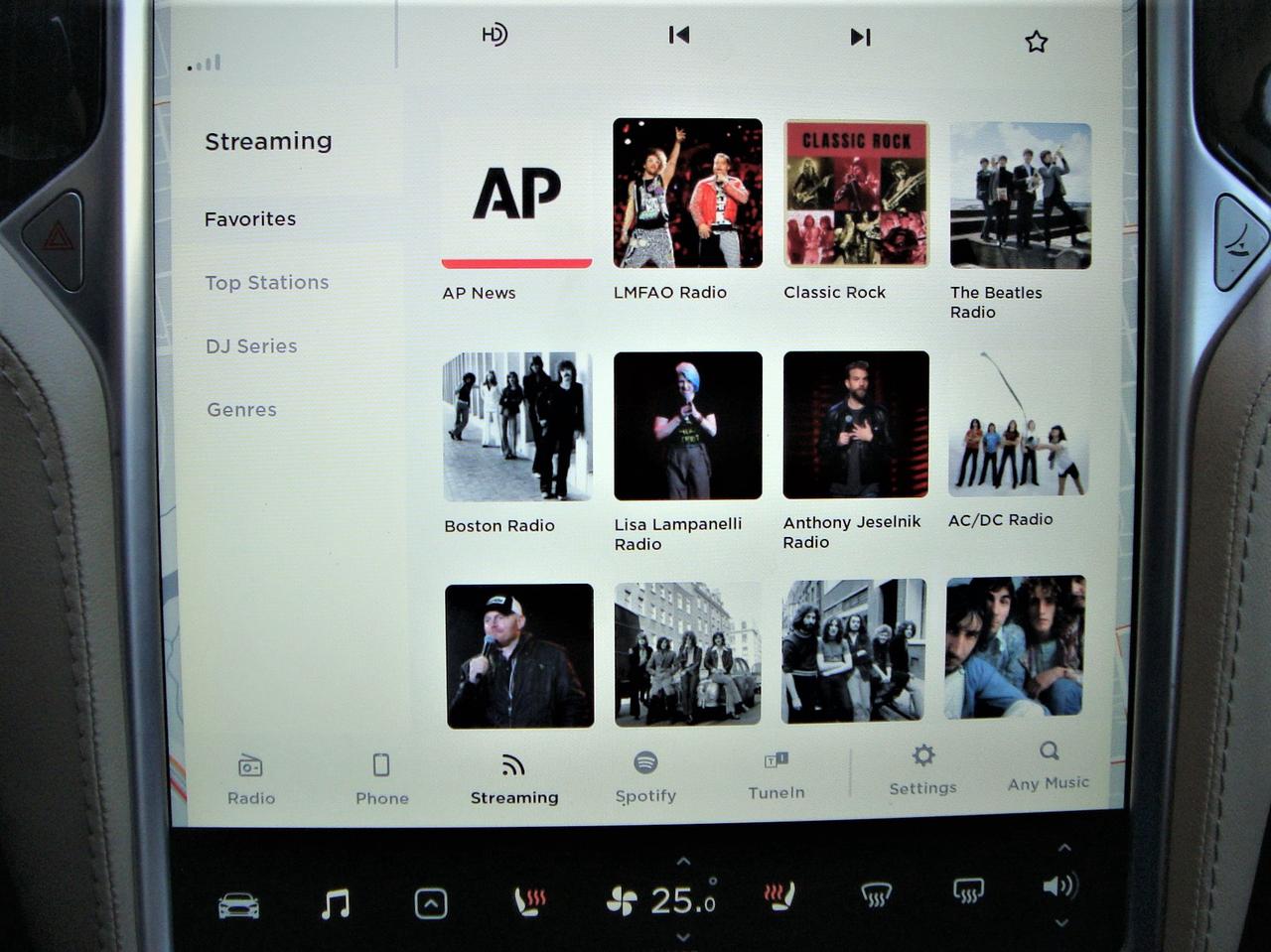This screenshot has width=1271, height=952.
Task: Select Top Stations in sidebar
Action: [x=266, y=283]
